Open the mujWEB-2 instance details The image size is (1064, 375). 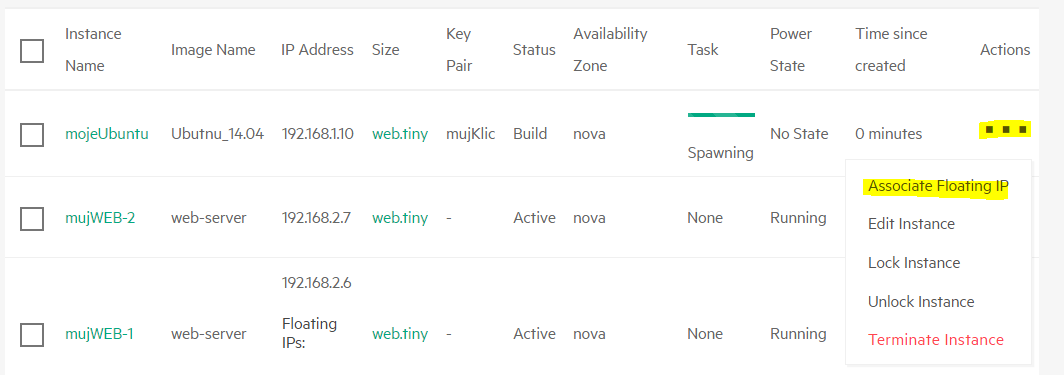[100, 218]
